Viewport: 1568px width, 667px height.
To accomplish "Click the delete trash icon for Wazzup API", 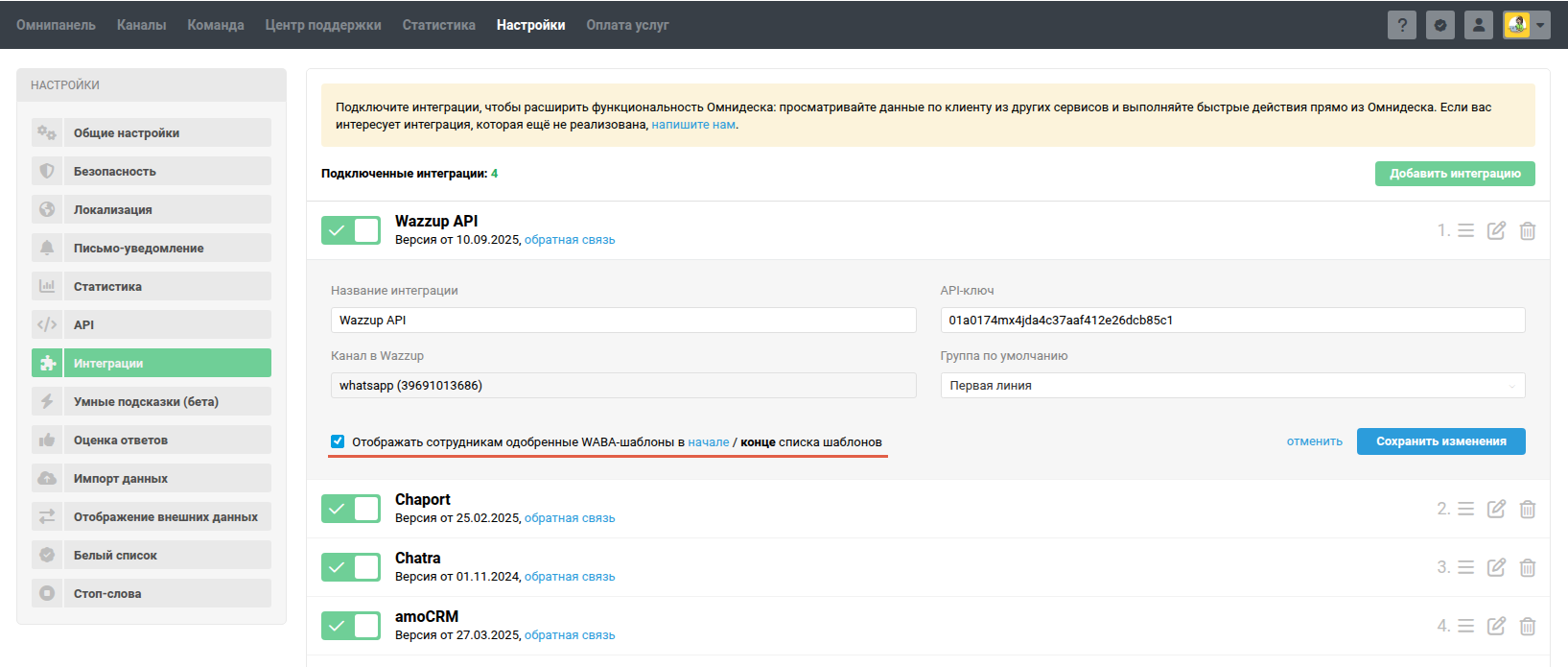I will point(1528,230).
